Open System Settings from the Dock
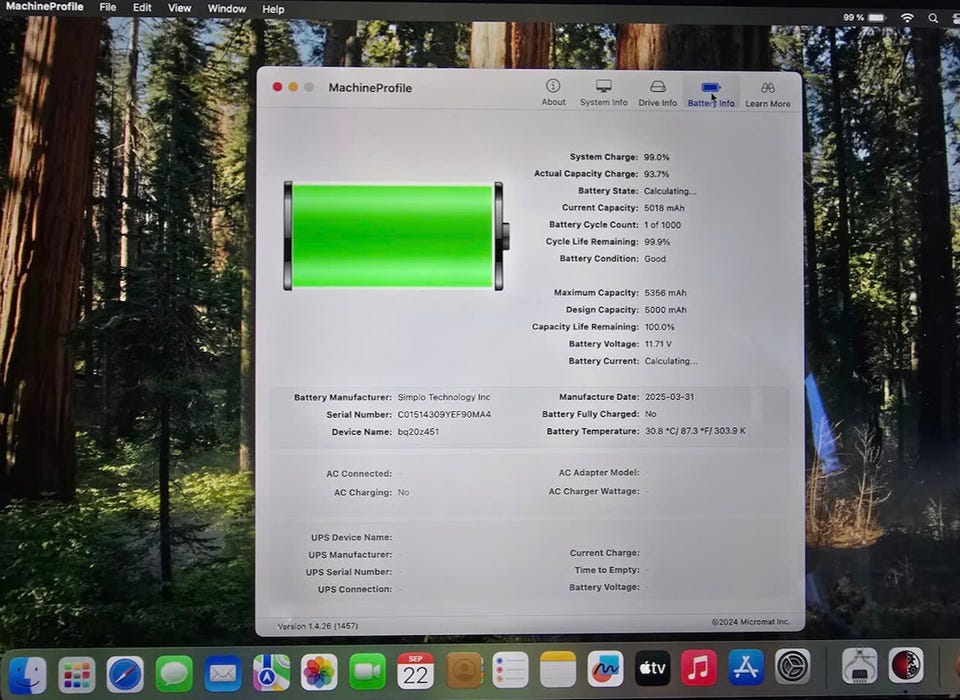The height and width of the screenshot is (700, 960). point(792,667)
